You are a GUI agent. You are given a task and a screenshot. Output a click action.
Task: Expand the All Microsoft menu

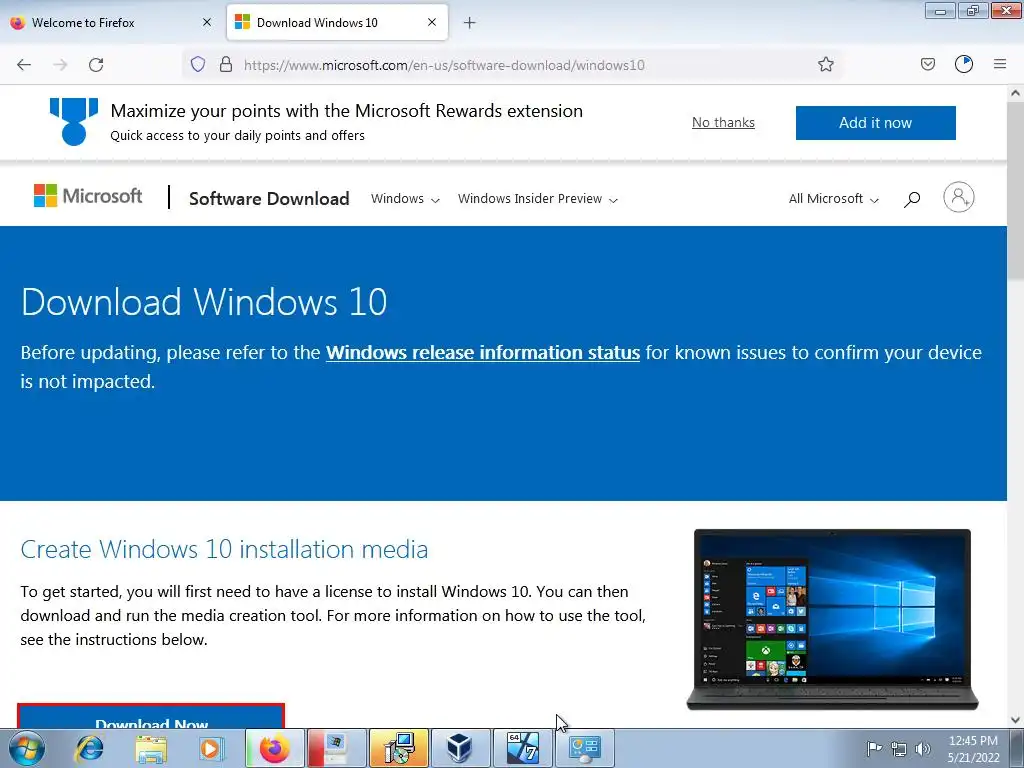pos(833,199)
